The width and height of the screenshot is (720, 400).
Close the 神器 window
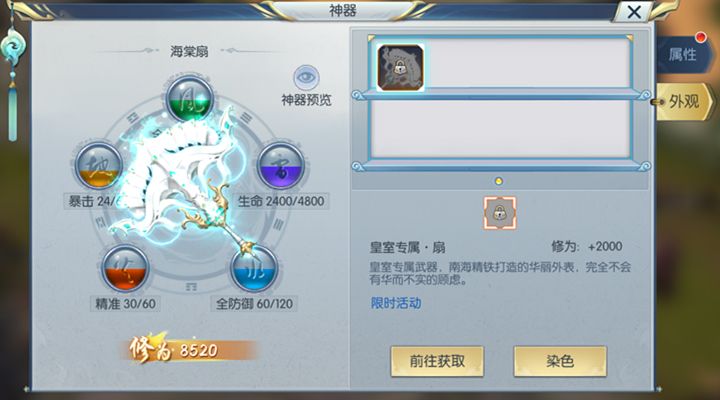pyautogui.click(x=634, y=12)
